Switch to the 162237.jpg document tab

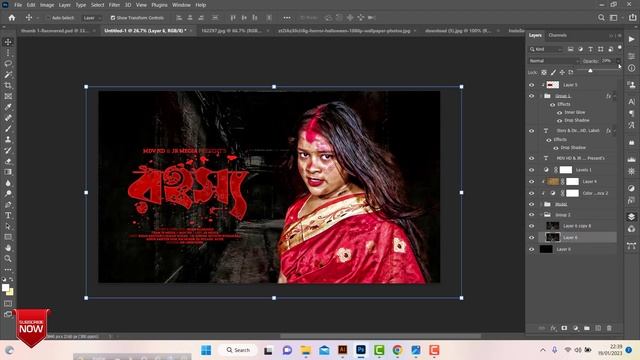[232, 31]
